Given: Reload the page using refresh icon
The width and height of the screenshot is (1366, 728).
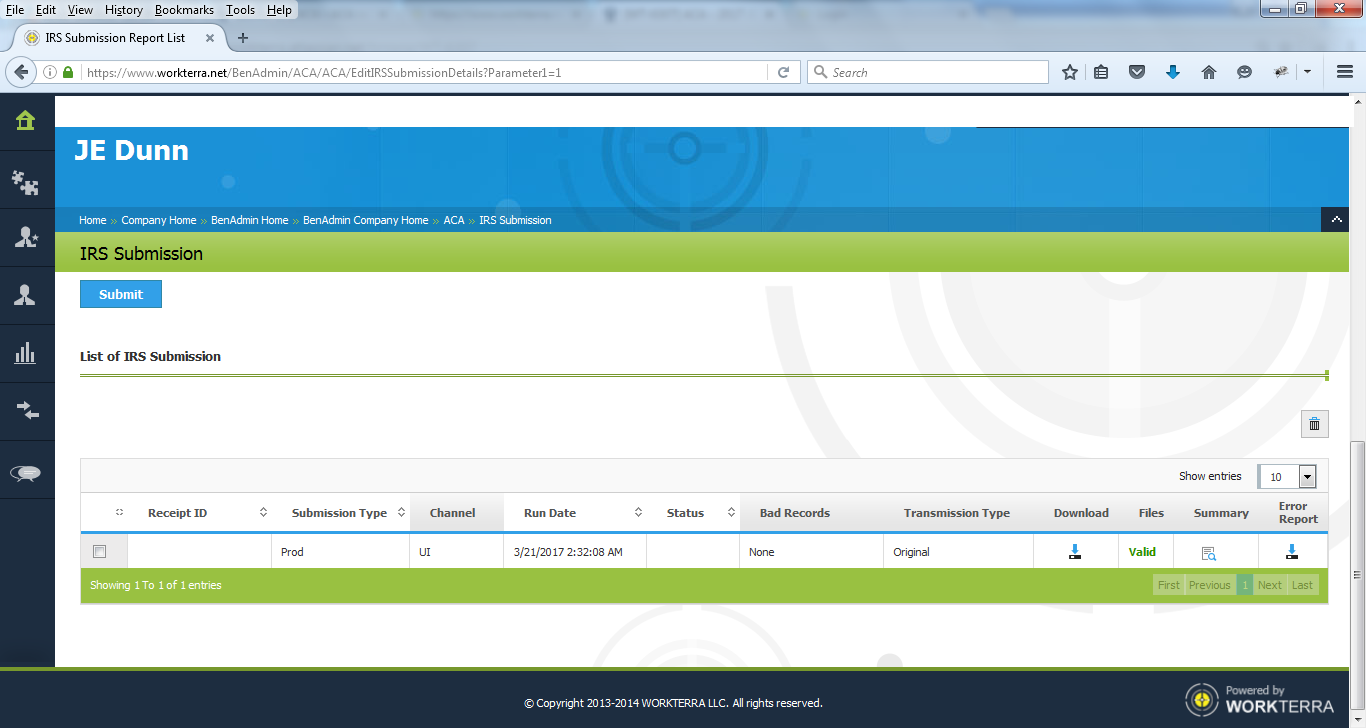Looking at the screenshot, I should 783,72.
